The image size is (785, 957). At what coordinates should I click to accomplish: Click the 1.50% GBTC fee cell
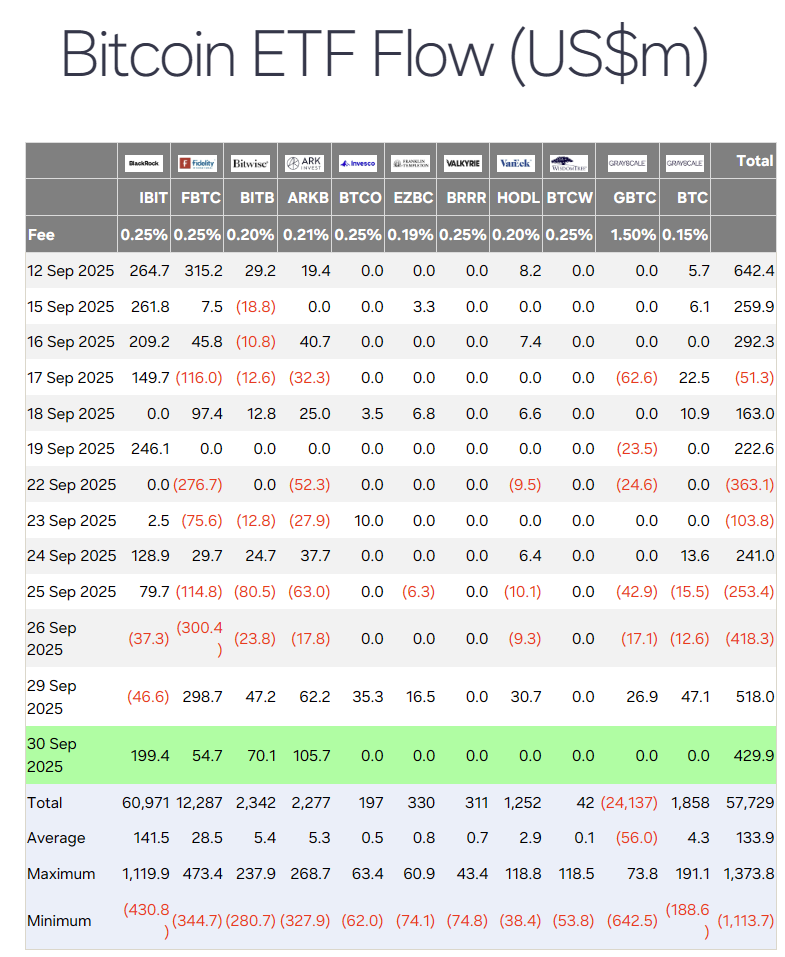coord(632,235)
